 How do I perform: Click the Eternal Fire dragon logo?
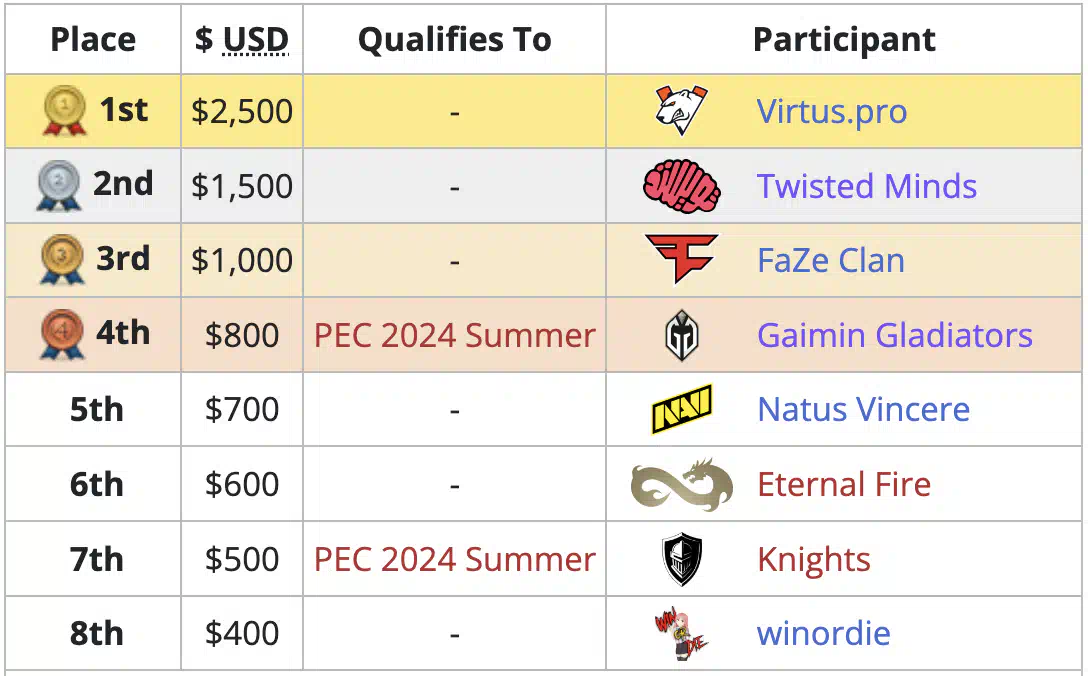(x=681, y=484)
